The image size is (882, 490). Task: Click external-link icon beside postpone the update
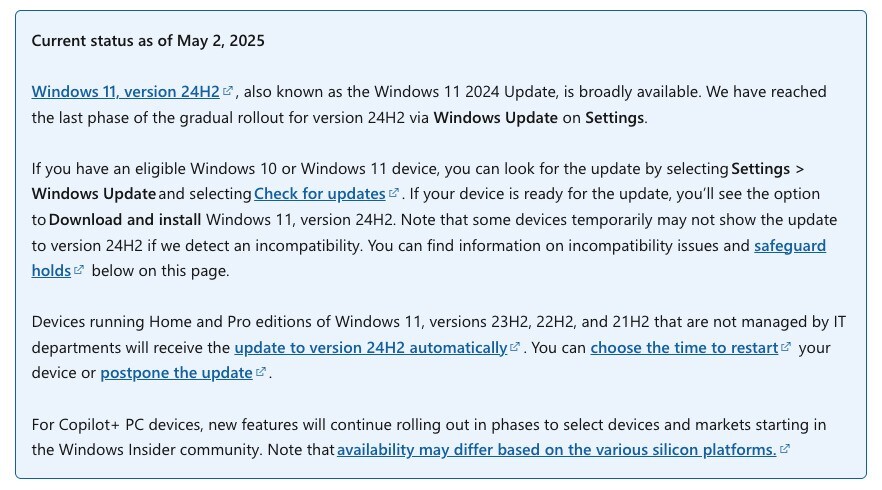(260, 372)
